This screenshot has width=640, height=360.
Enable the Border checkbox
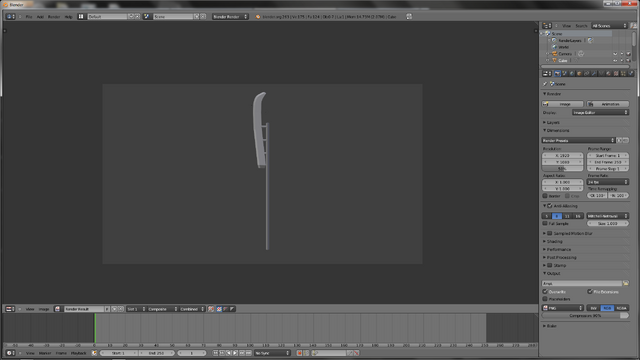pos(545,196)
